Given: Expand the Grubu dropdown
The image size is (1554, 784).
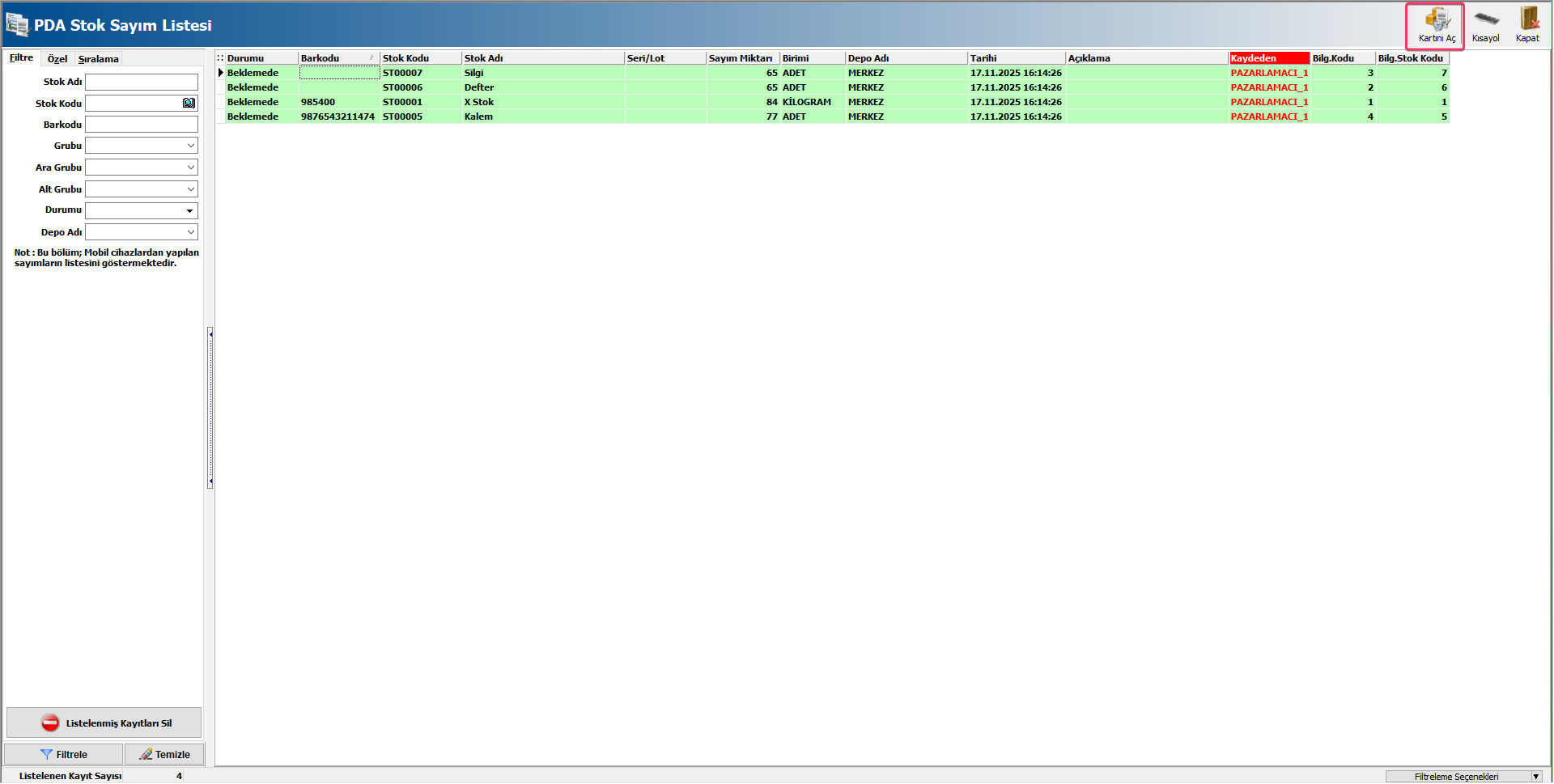Looking at the screenshot, I should coord(190,146).
